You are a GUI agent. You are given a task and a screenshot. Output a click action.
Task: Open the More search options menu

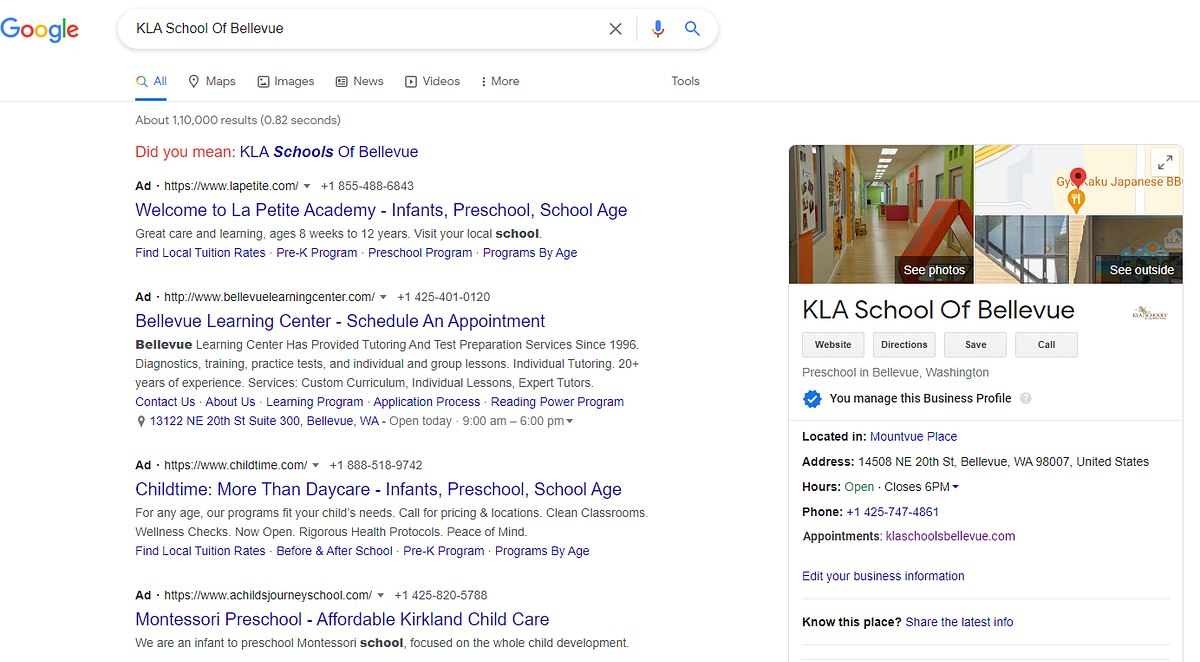pyautogui.click(x=500, y=81)
